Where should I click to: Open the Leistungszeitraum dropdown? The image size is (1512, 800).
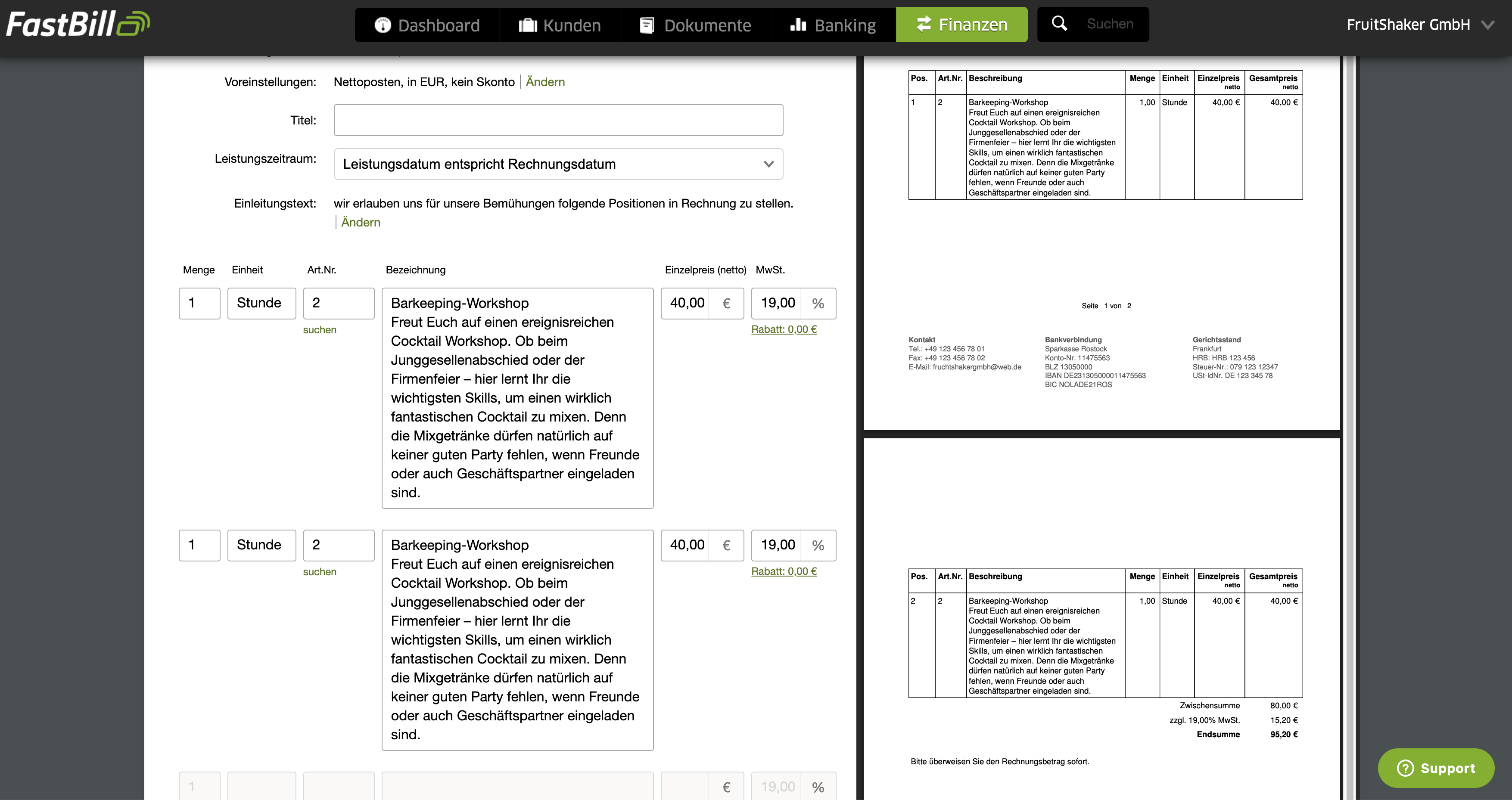pos(558,164)
